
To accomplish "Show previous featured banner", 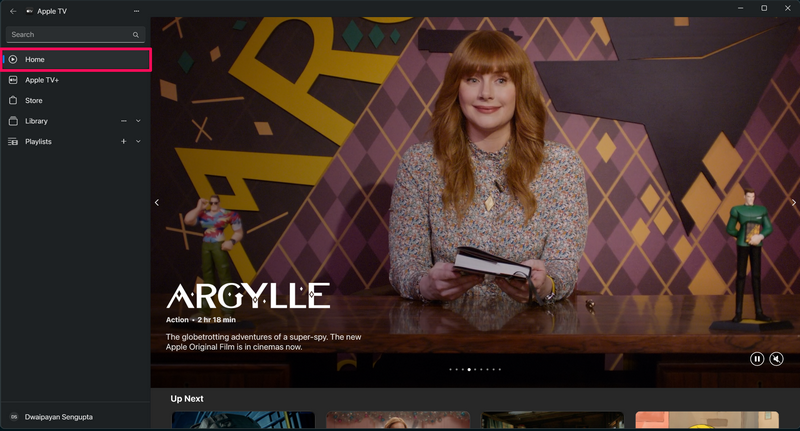I will [x=157, y=202].
